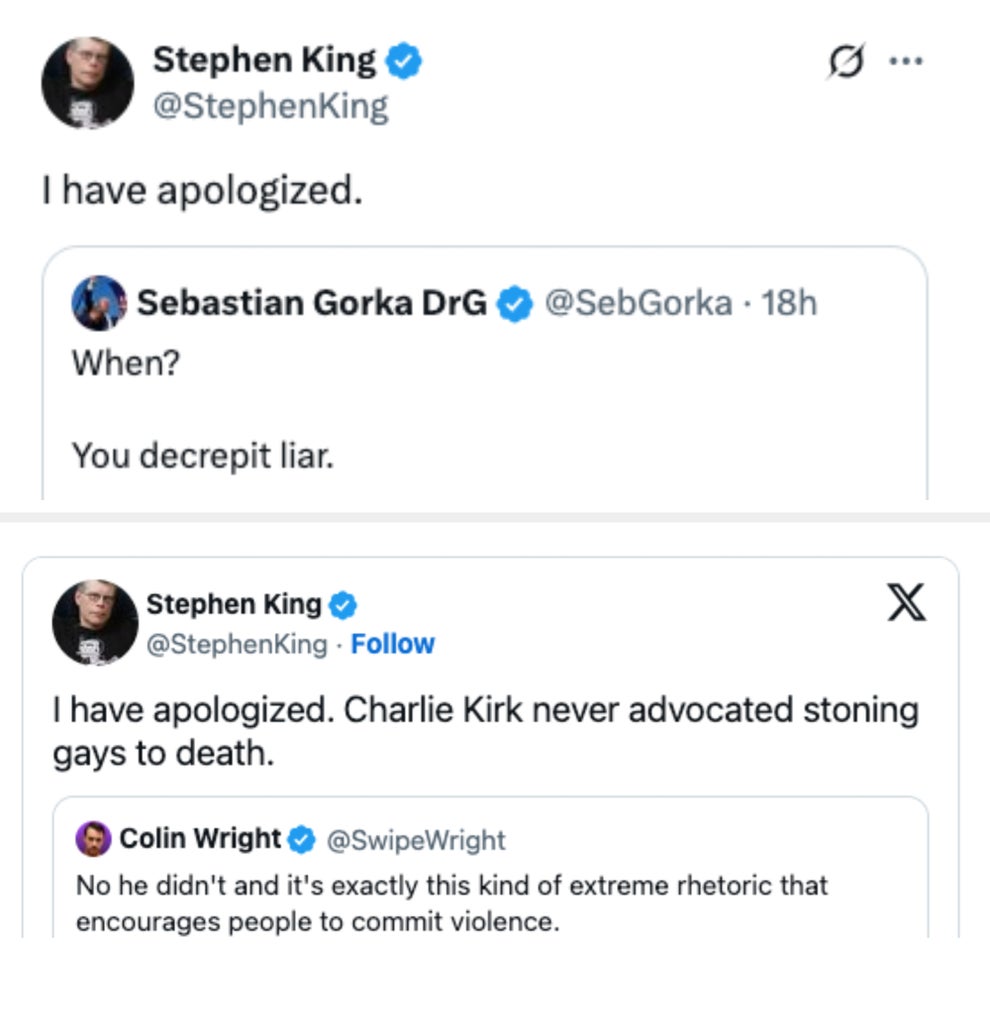Click the Follow link under Stephen King's name

pos(393,644)
